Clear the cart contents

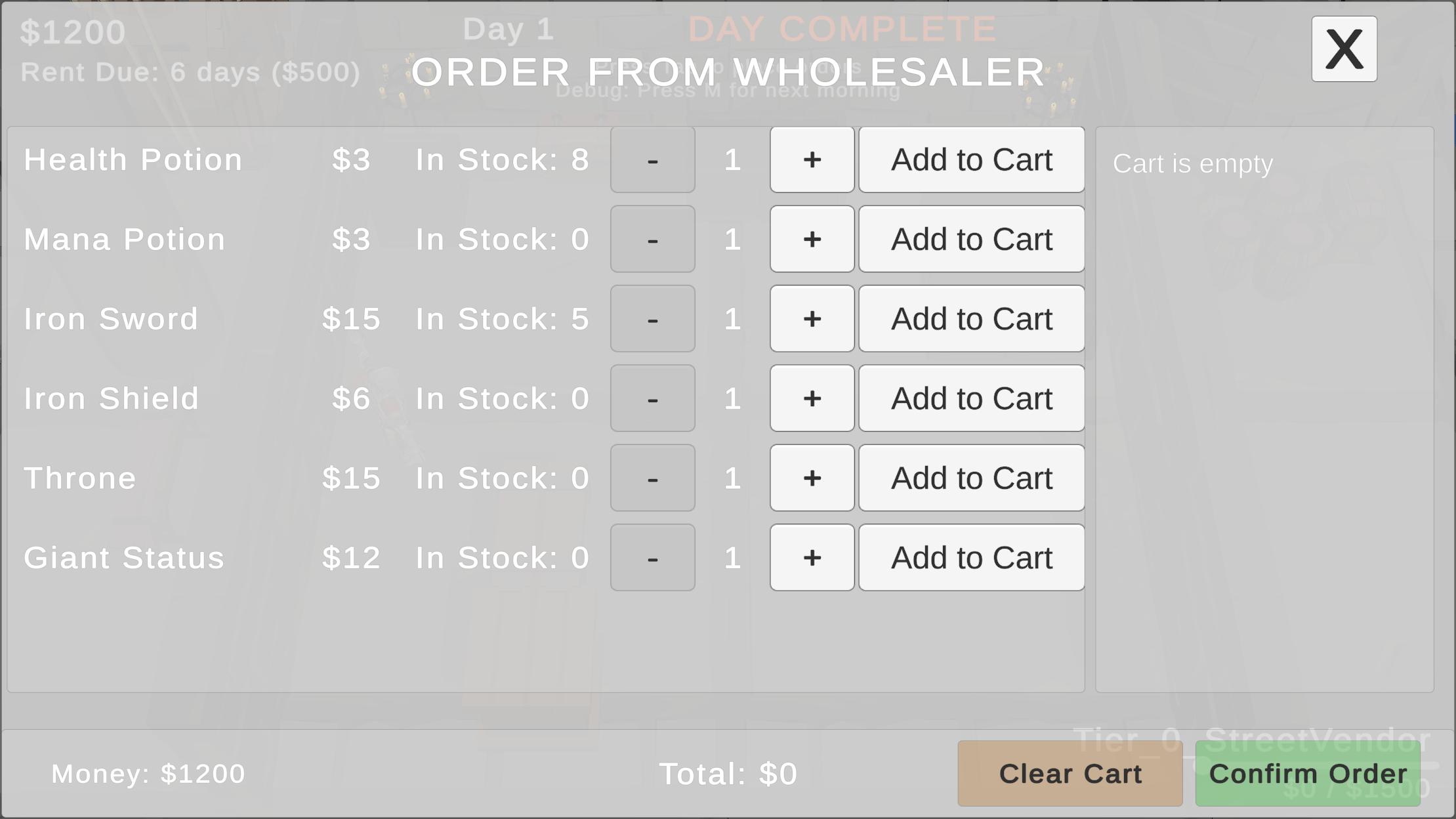pyautogui.click(x=1070, y=774)
